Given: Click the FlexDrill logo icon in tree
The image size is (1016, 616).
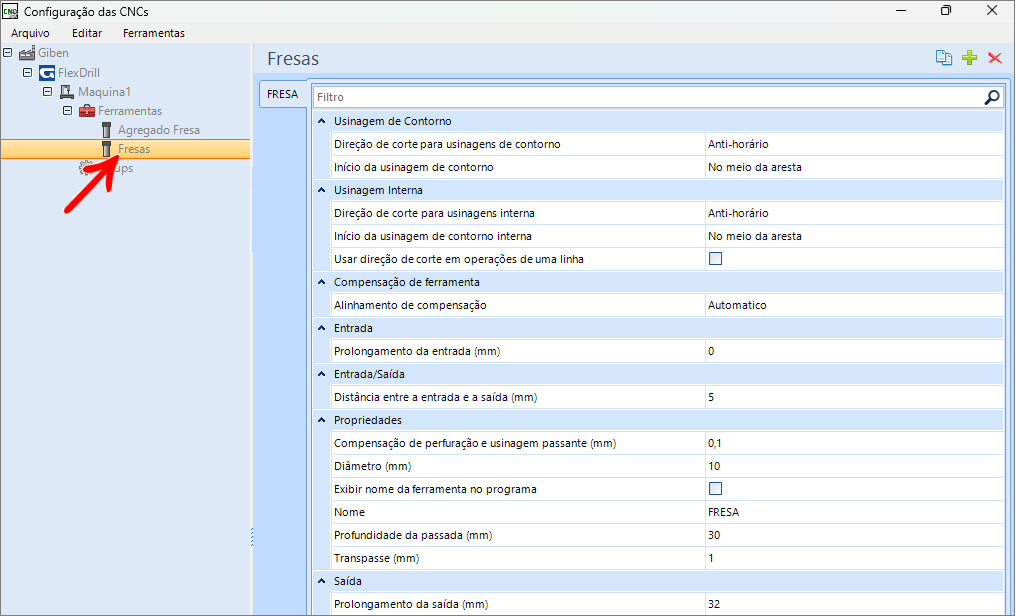Looking at the screenshot, I should (x=47, y=73).
